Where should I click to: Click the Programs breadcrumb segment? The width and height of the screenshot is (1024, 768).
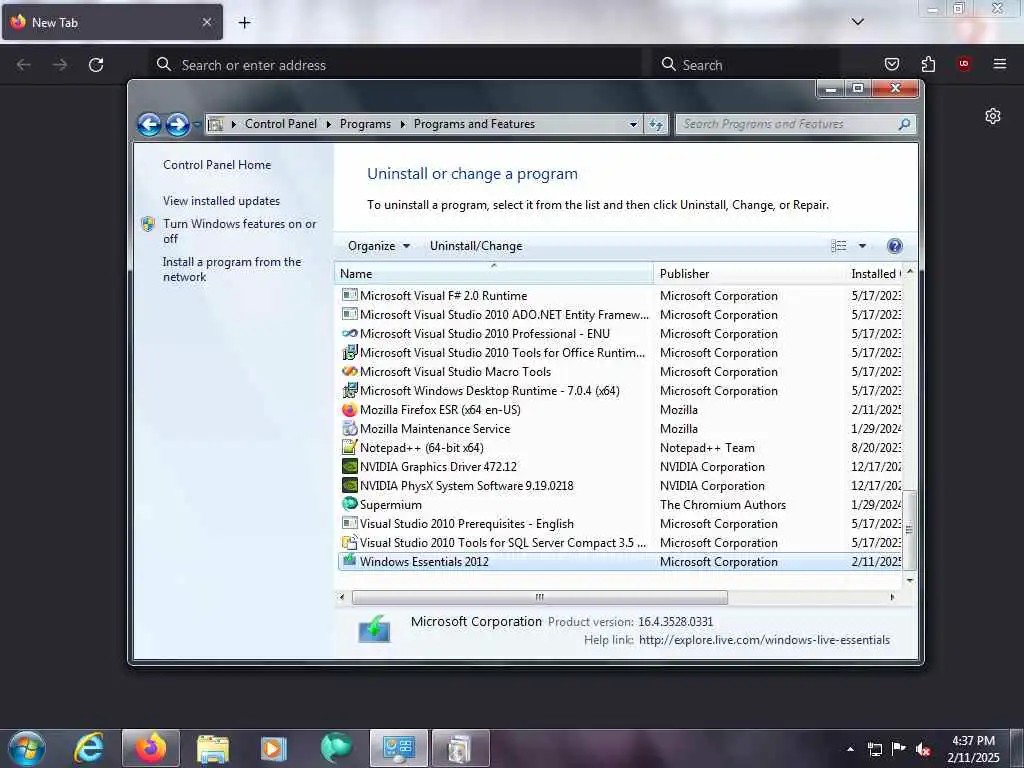point(365,124)
